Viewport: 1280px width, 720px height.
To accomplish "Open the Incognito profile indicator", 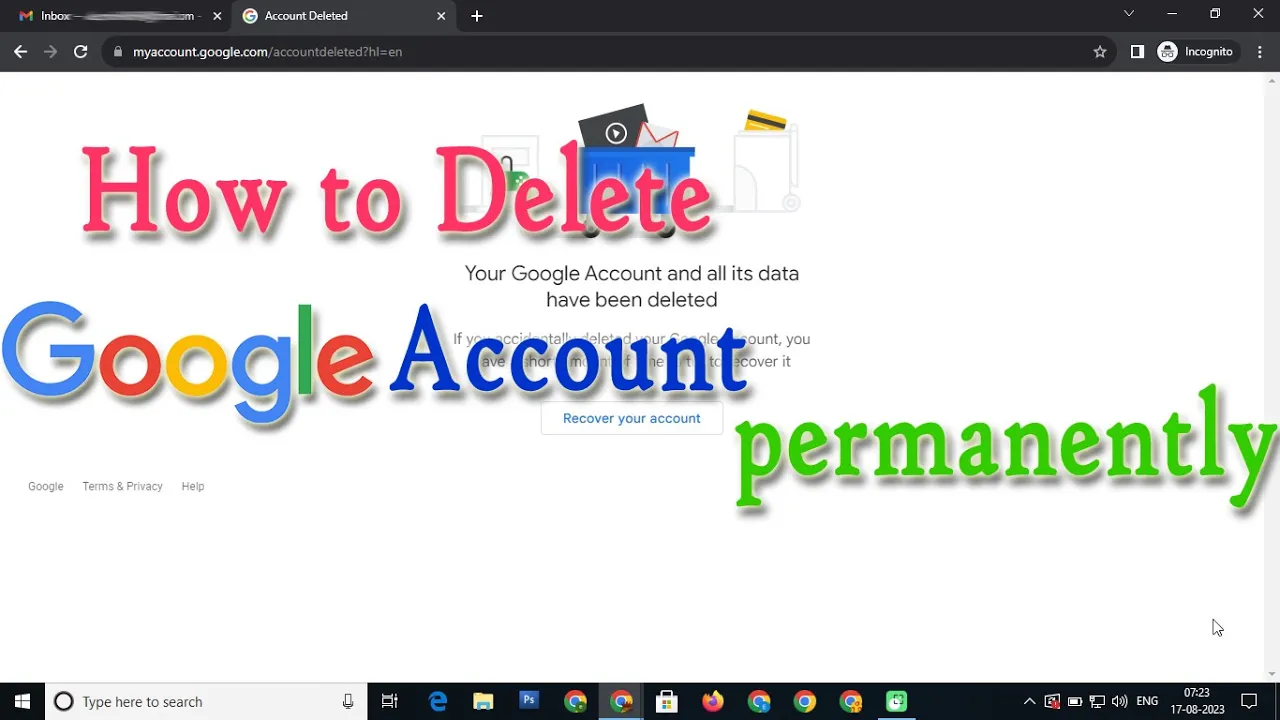I will 1196,52.
